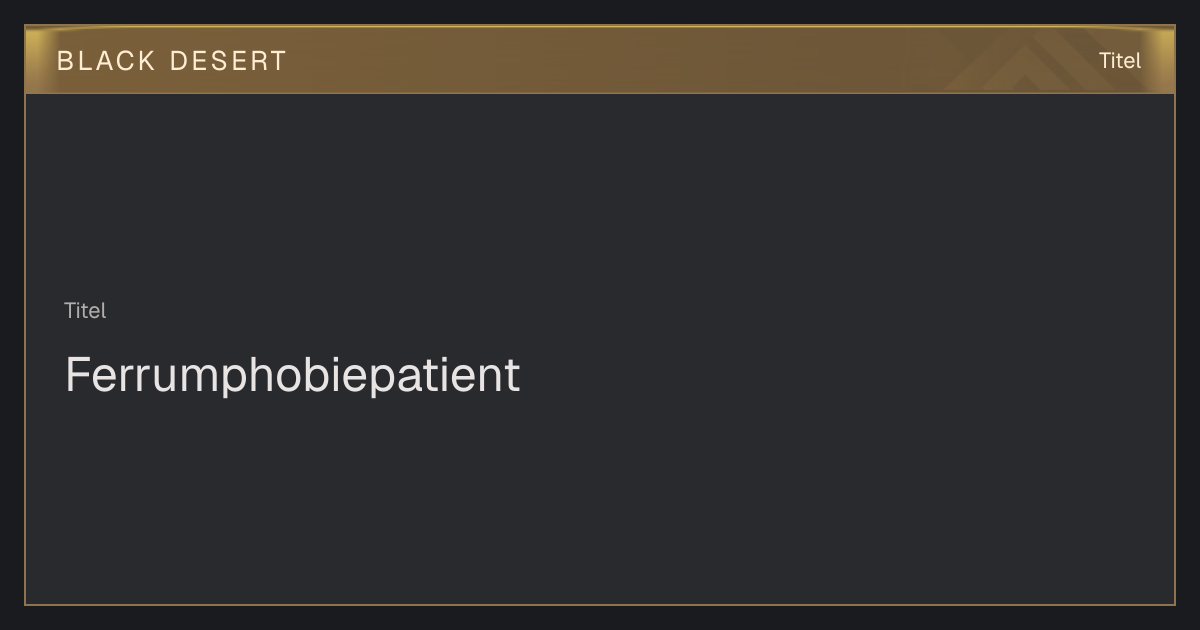
Task: Click the capital F in Ferrumphobiepatient
Action: [x=77, y=374]
